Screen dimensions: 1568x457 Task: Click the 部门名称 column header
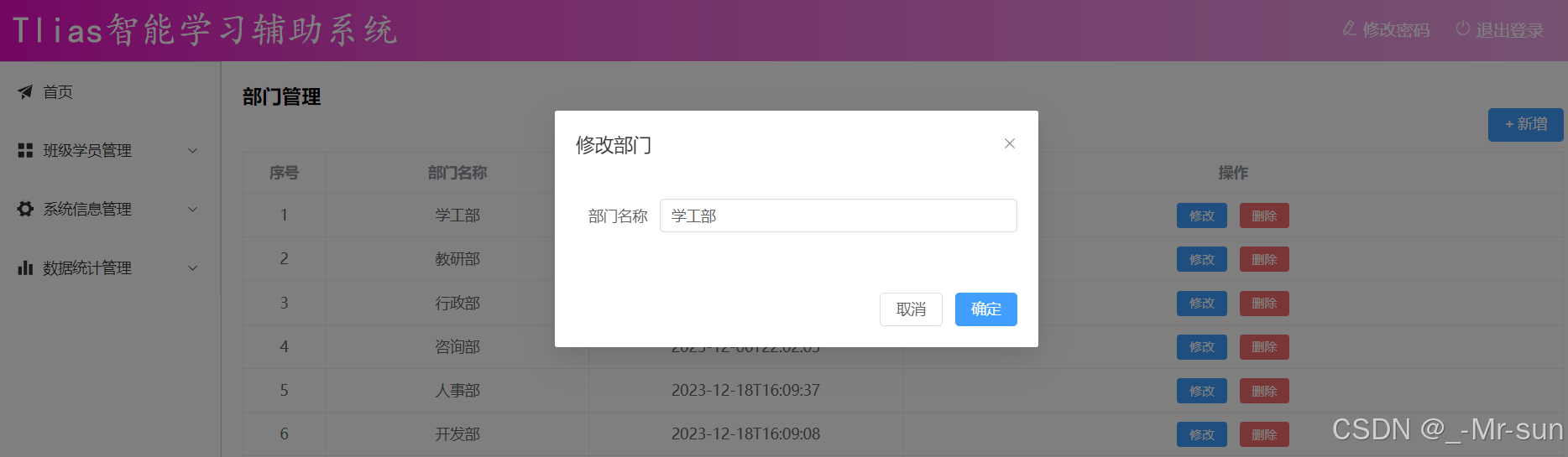click(x=457, y=173)
